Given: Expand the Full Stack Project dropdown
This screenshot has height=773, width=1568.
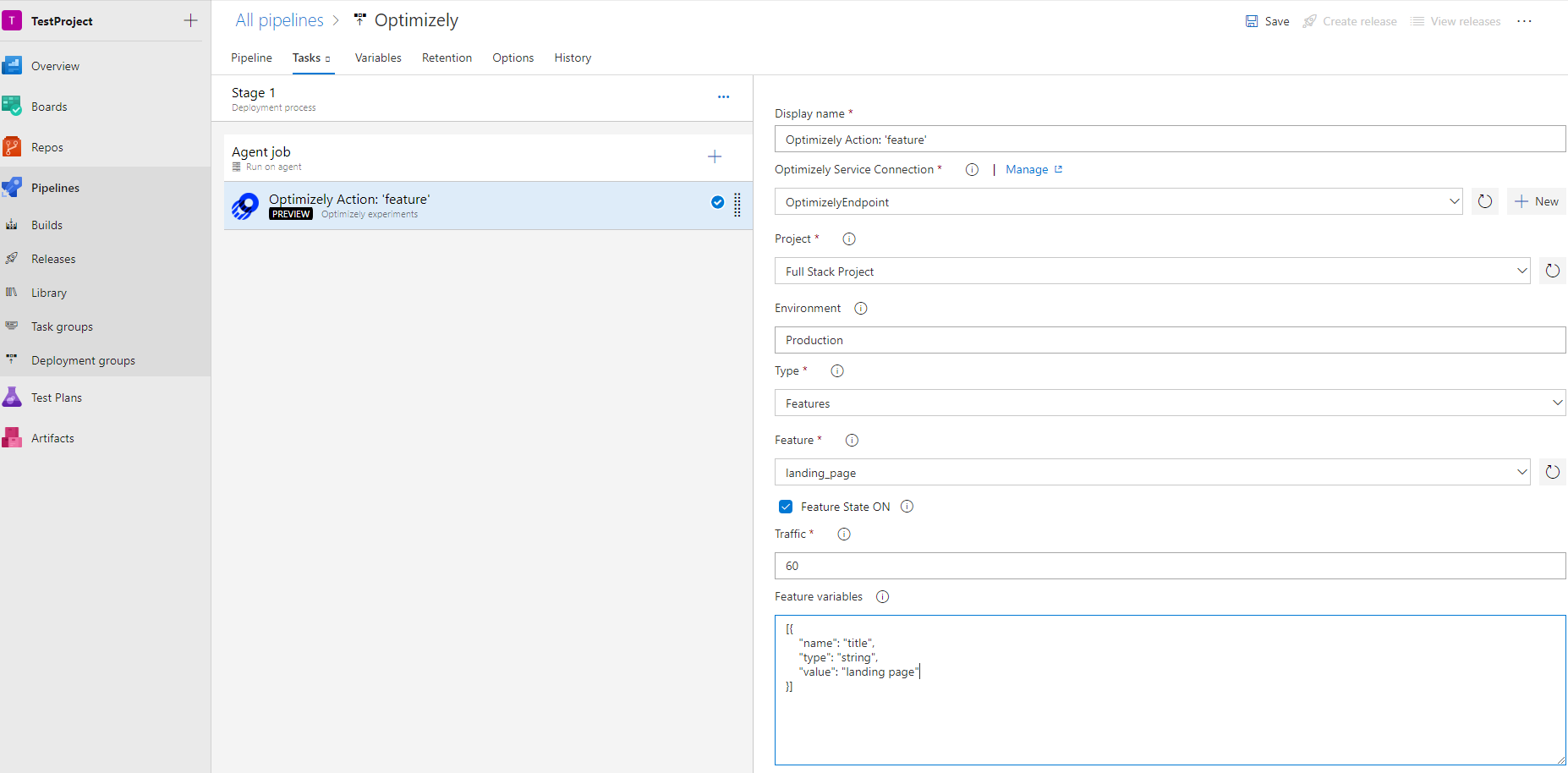Looking at the screenshot, I should click(1521, 271).
